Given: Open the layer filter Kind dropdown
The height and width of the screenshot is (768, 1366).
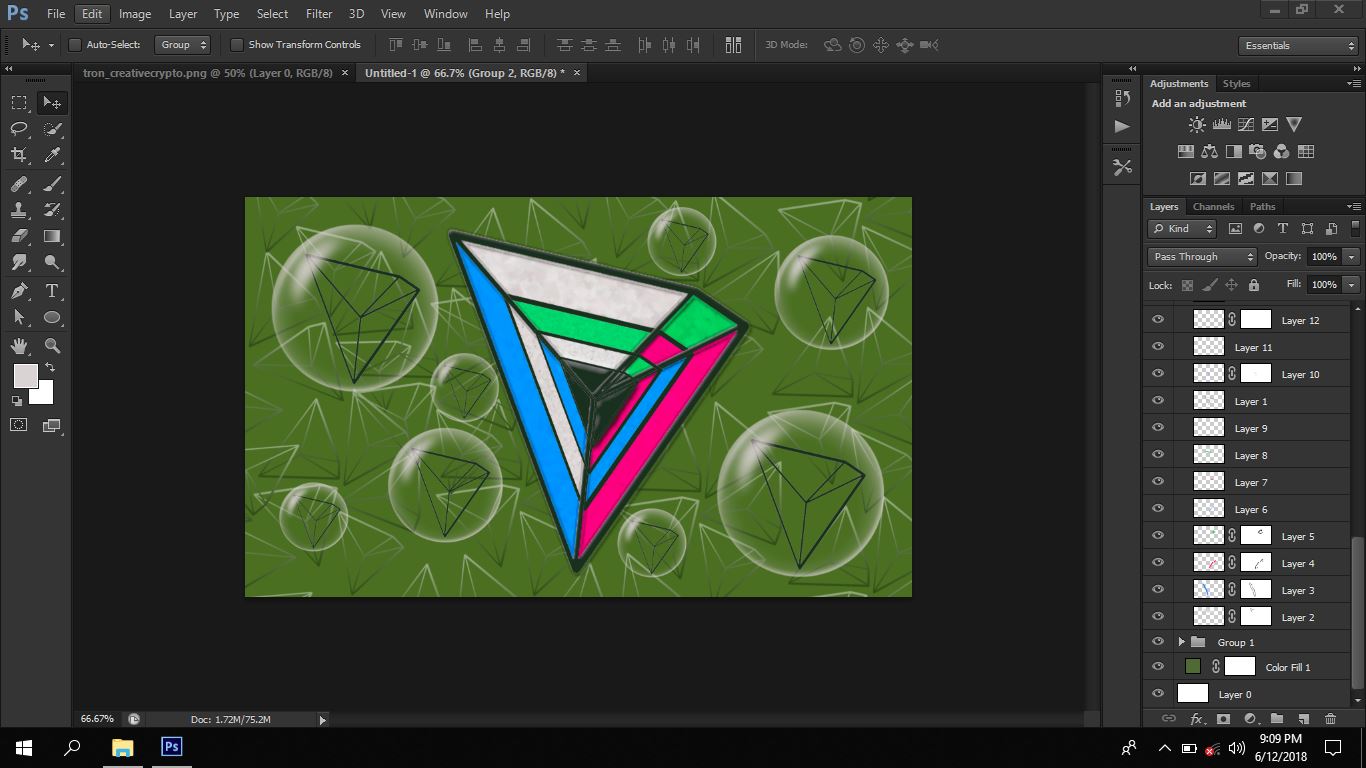Looking at the screenshot, I should [1182, 229].
